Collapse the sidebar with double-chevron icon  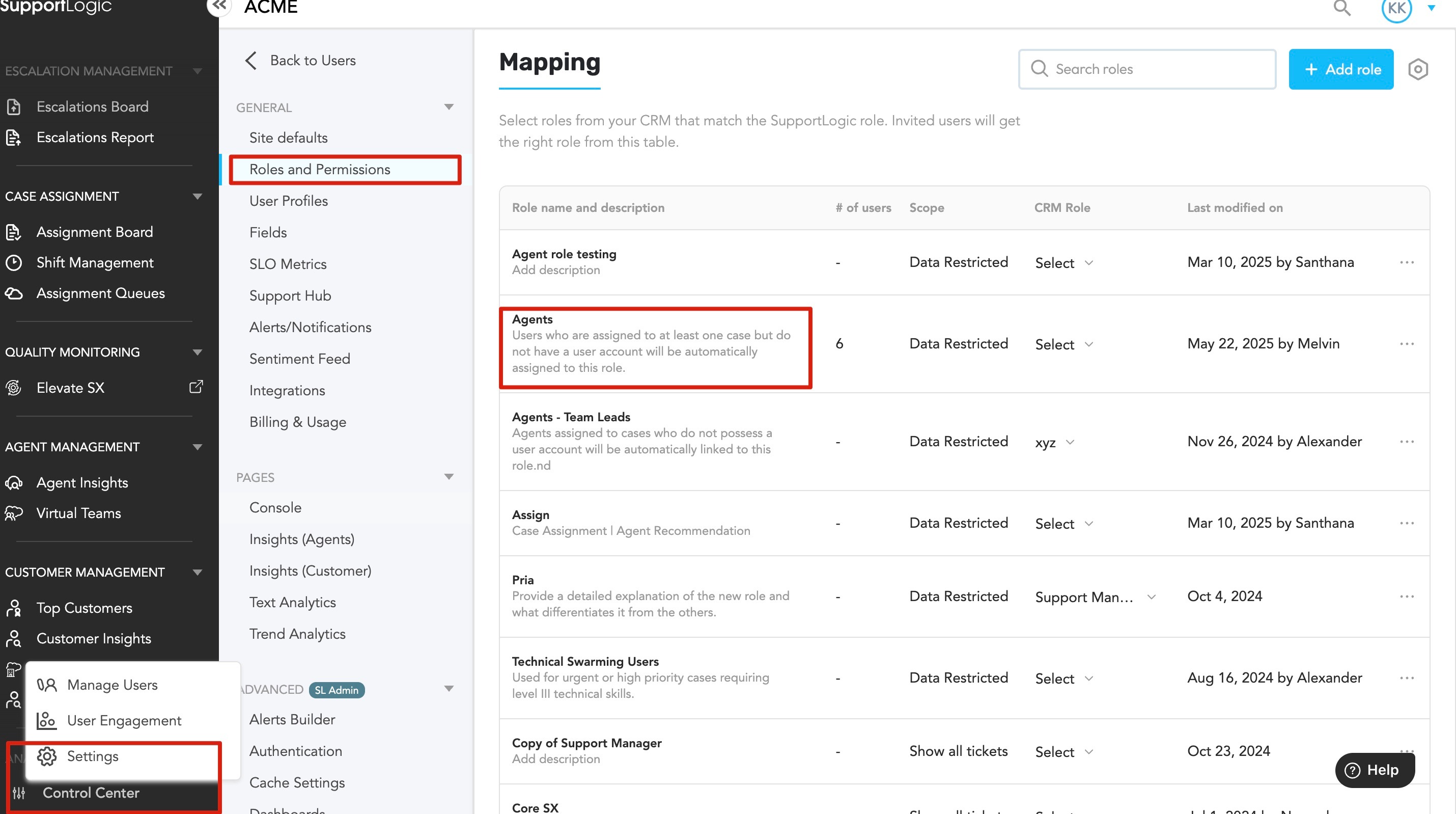(219, 6)
